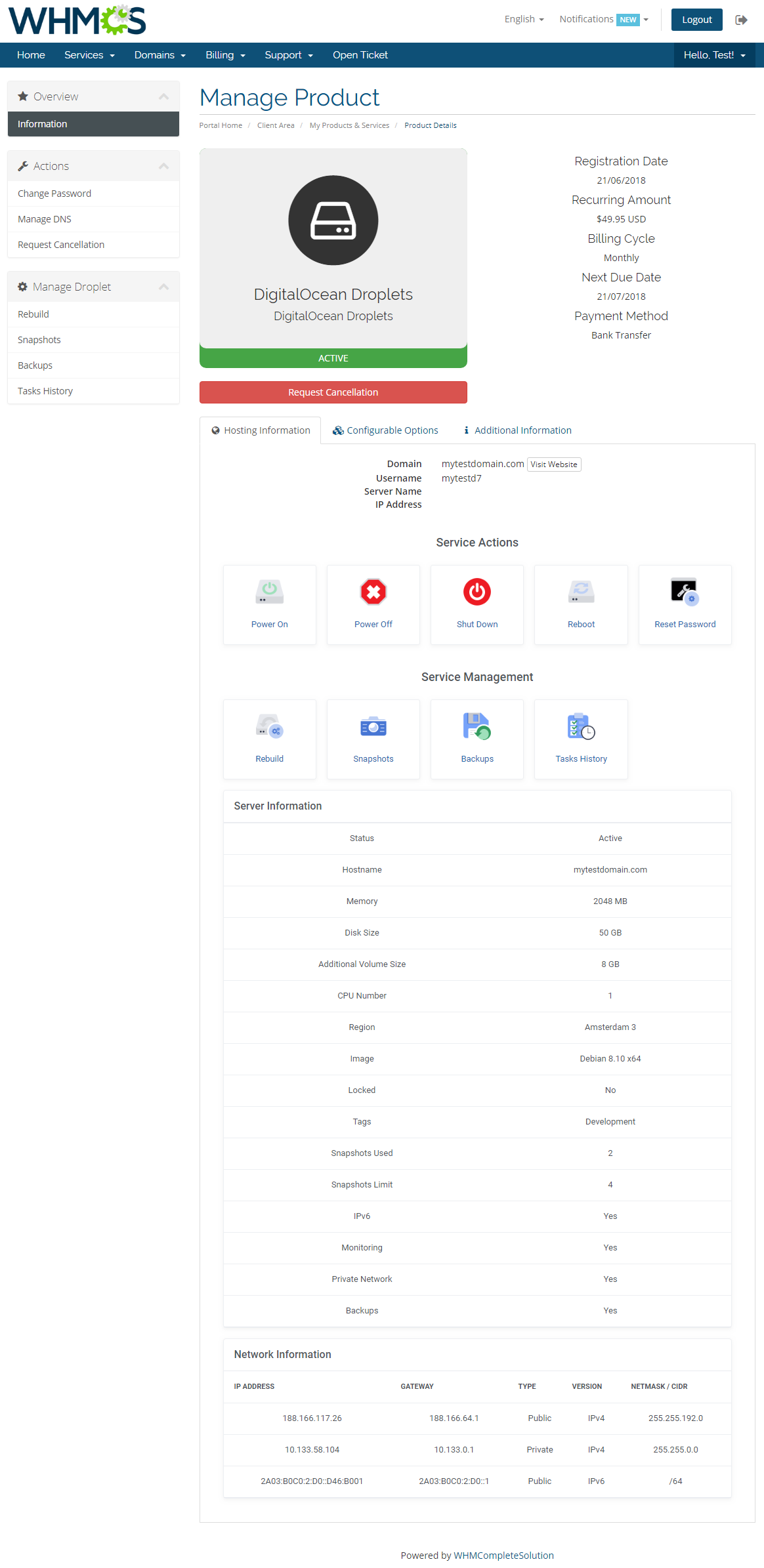The image size is (764, 1568).
Task: Open the Hello, Test! account menu
Action: pos(714,55)
